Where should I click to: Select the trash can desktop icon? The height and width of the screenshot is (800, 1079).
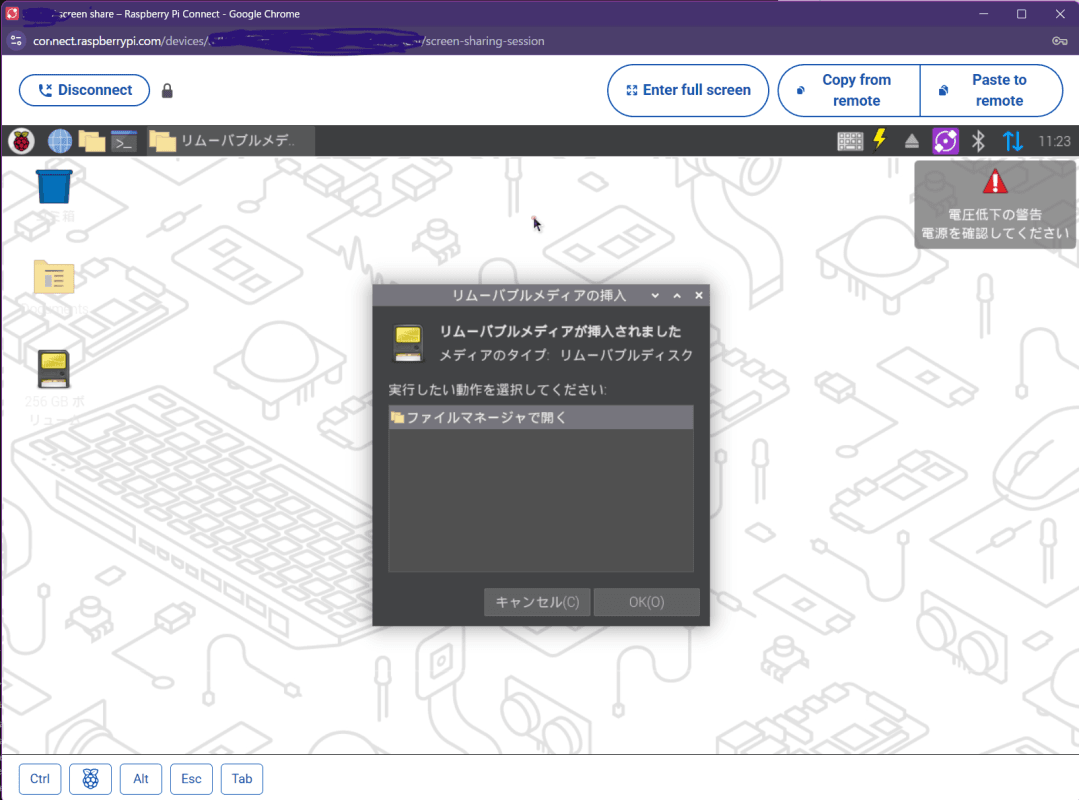pos(54,186)
